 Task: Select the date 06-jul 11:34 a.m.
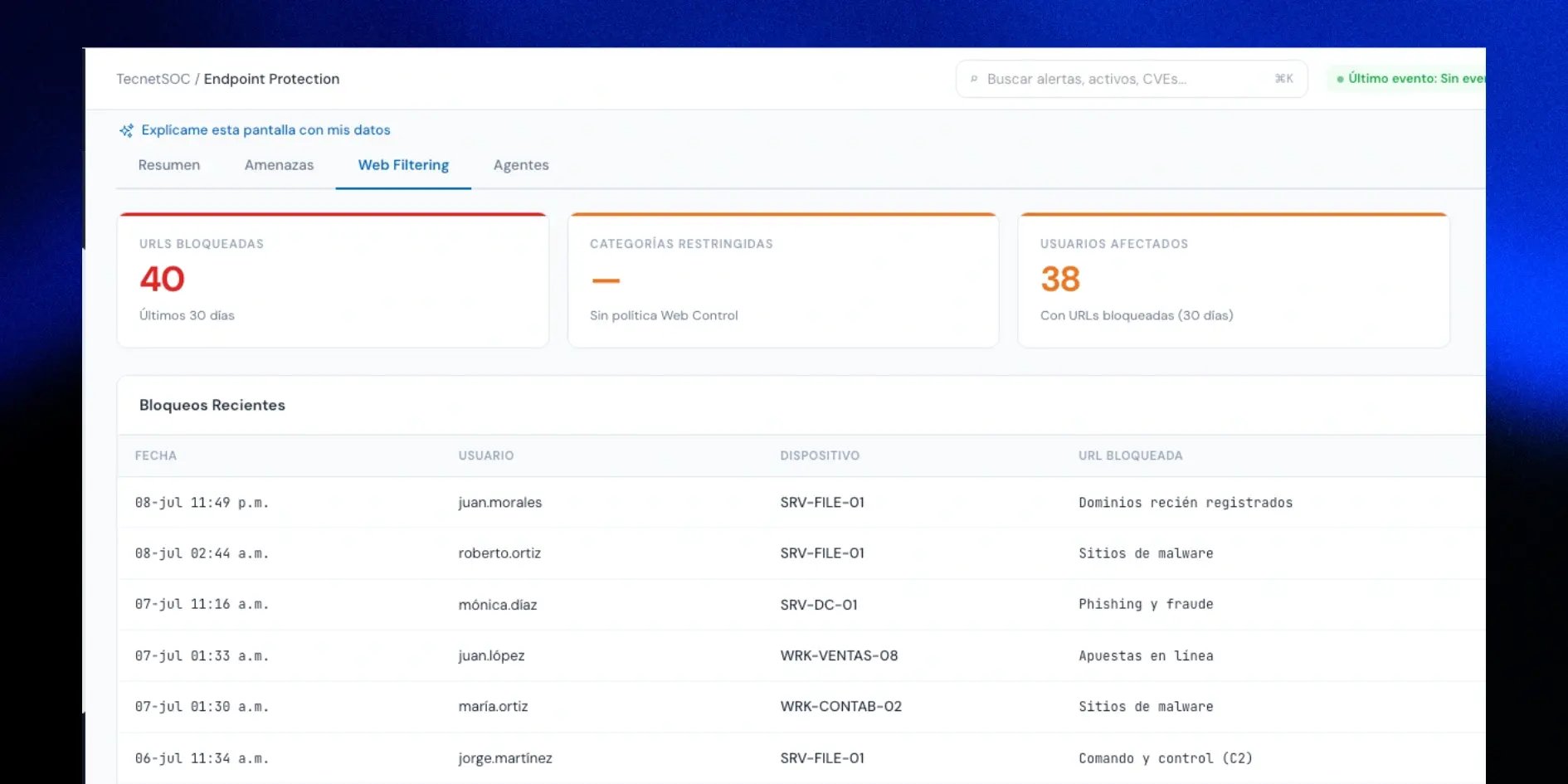point(202,758)
